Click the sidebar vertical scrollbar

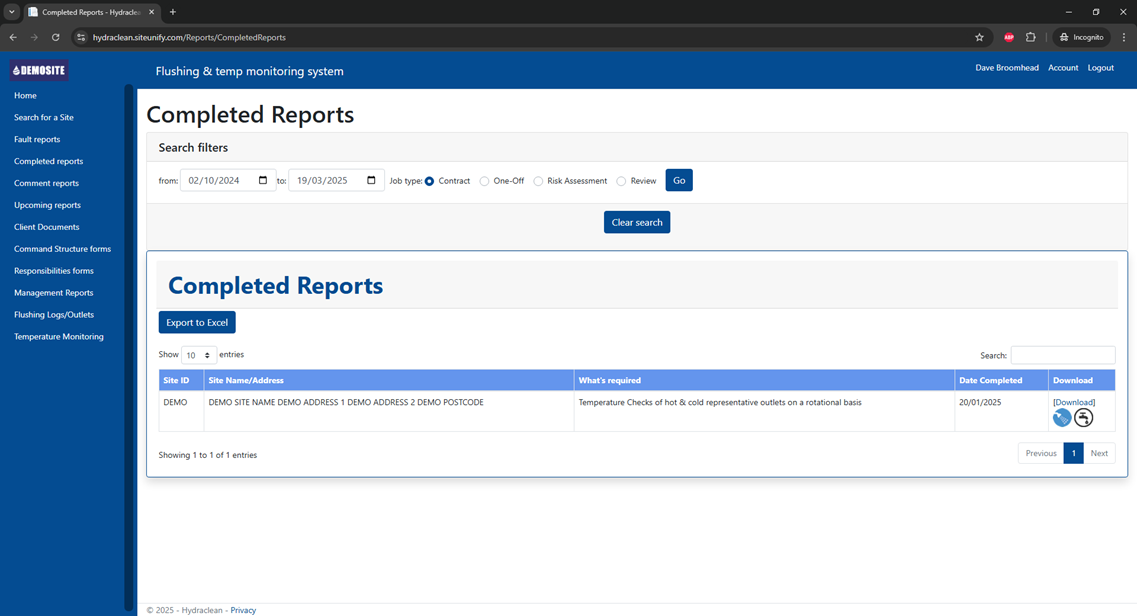[129, 348]
